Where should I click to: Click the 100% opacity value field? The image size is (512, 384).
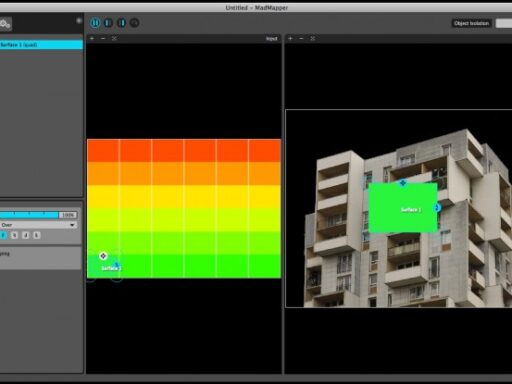click(68, 215)
